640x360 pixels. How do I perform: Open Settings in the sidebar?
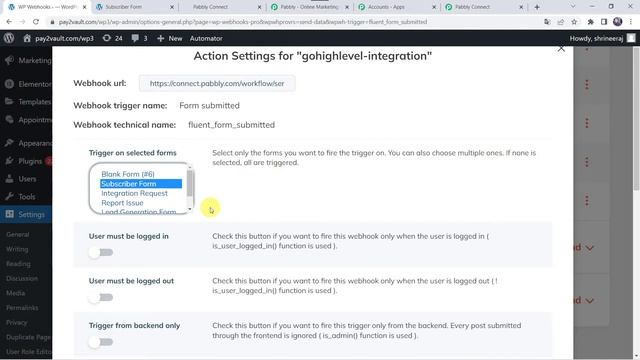(26, 214)
